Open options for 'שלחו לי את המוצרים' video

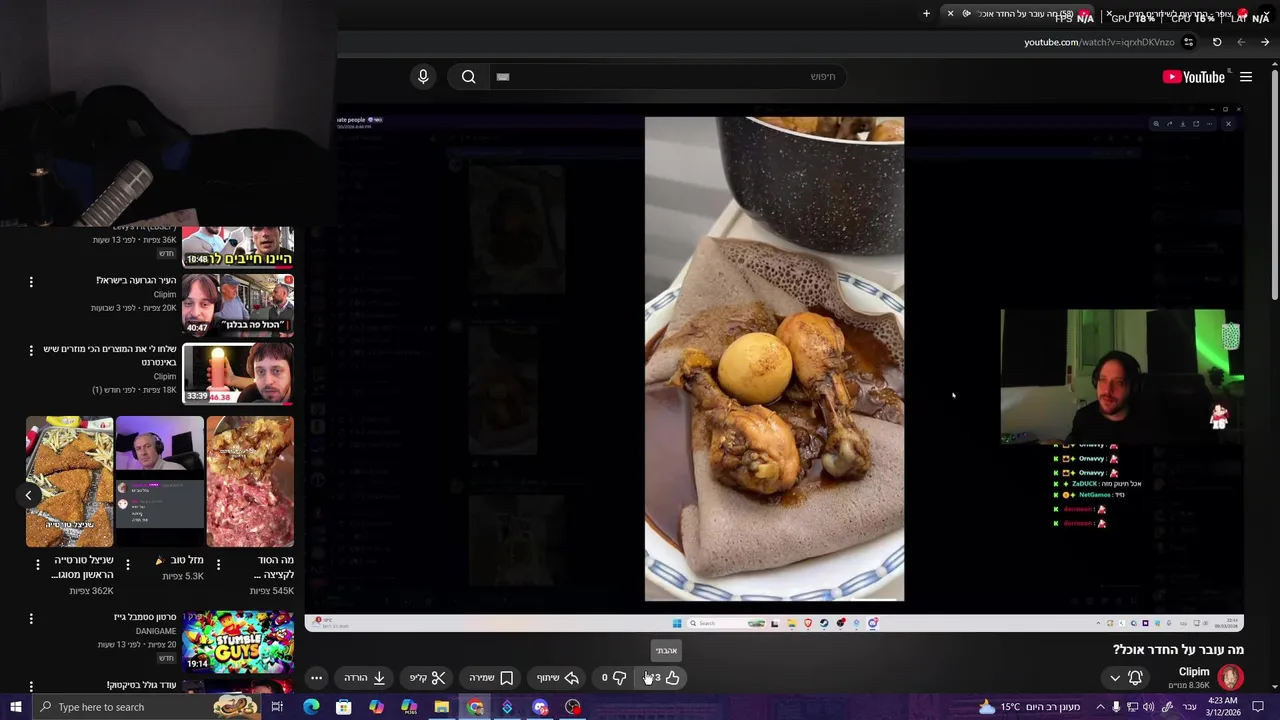point(31,351)
